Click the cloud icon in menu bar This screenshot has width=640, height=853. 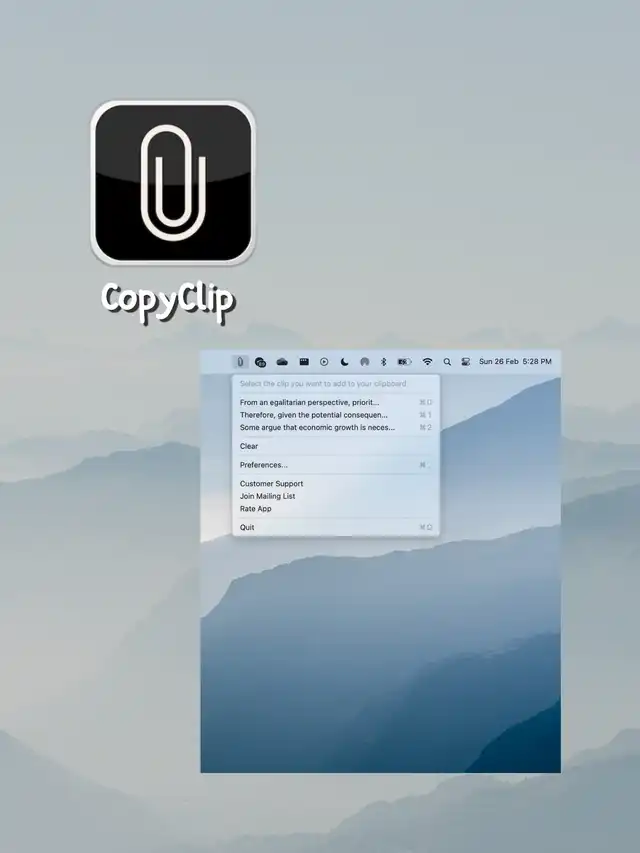pyautogui.click(x=282, y=361)
